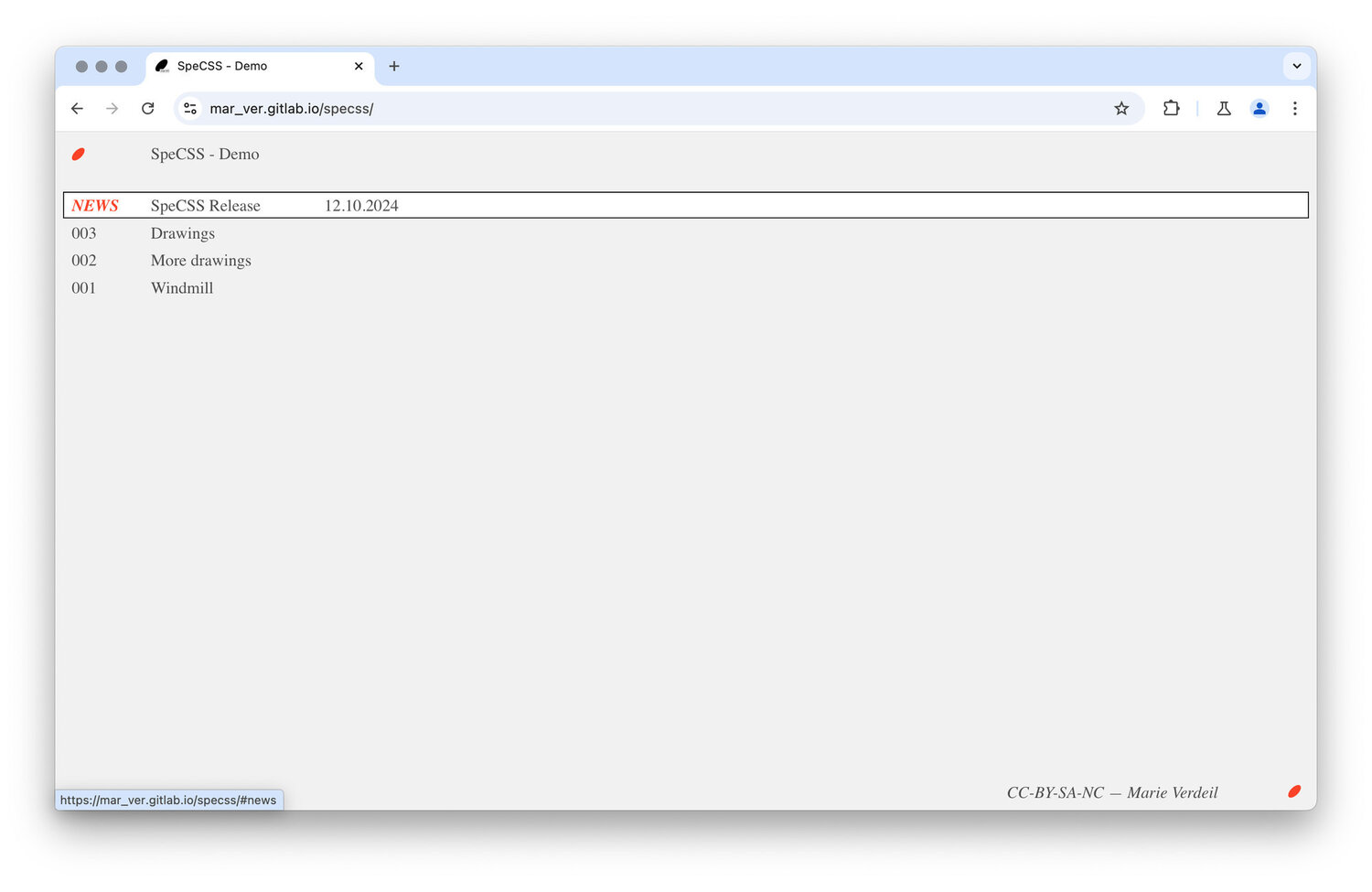Click the SpeCSS - Demo page heading
Screen dimensions: 1372x892
(205, 154)
